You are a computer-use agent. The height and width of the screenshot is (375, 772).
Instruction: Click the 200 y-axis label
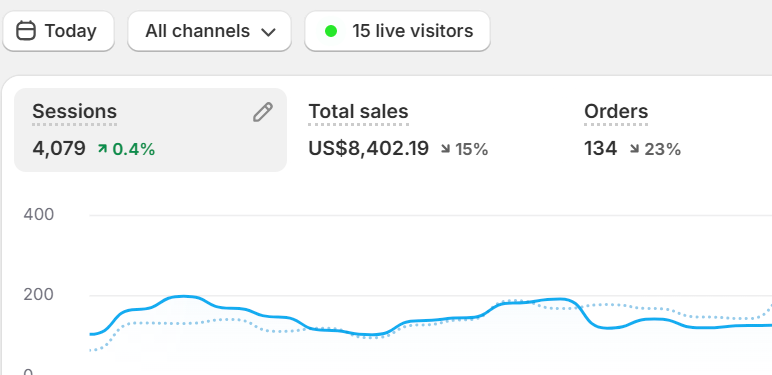39,295
